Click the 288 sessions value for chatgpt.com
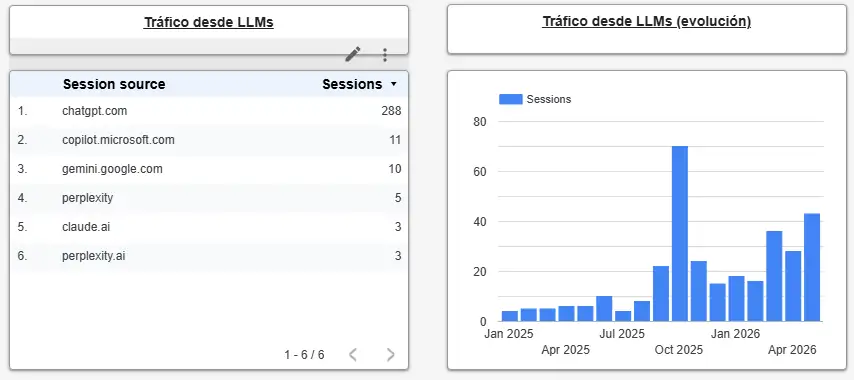This screenshot has width=854, height=380. 391,111
